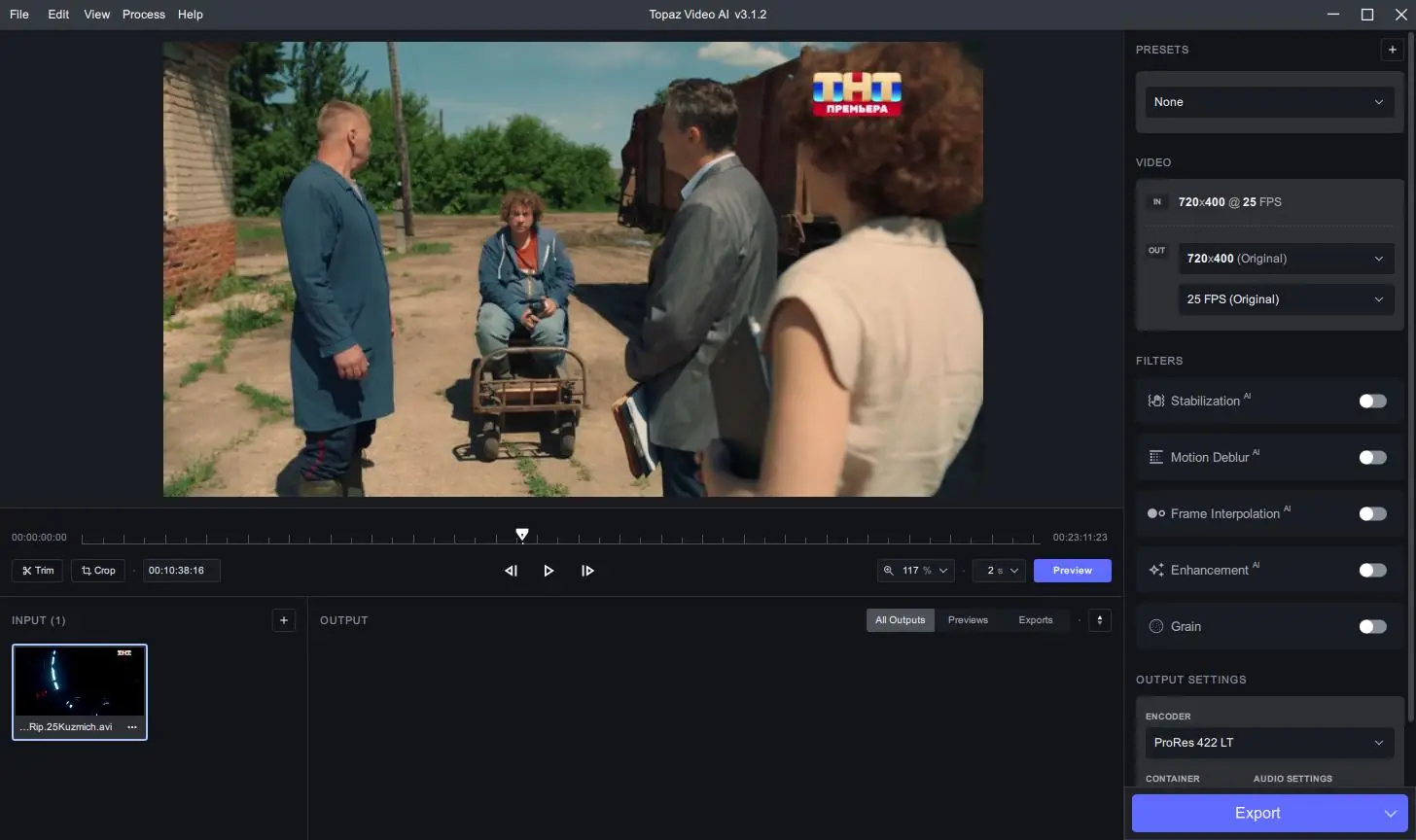
Task: Click the end timecode 00:23:11:23
Action: point(1080,538)
